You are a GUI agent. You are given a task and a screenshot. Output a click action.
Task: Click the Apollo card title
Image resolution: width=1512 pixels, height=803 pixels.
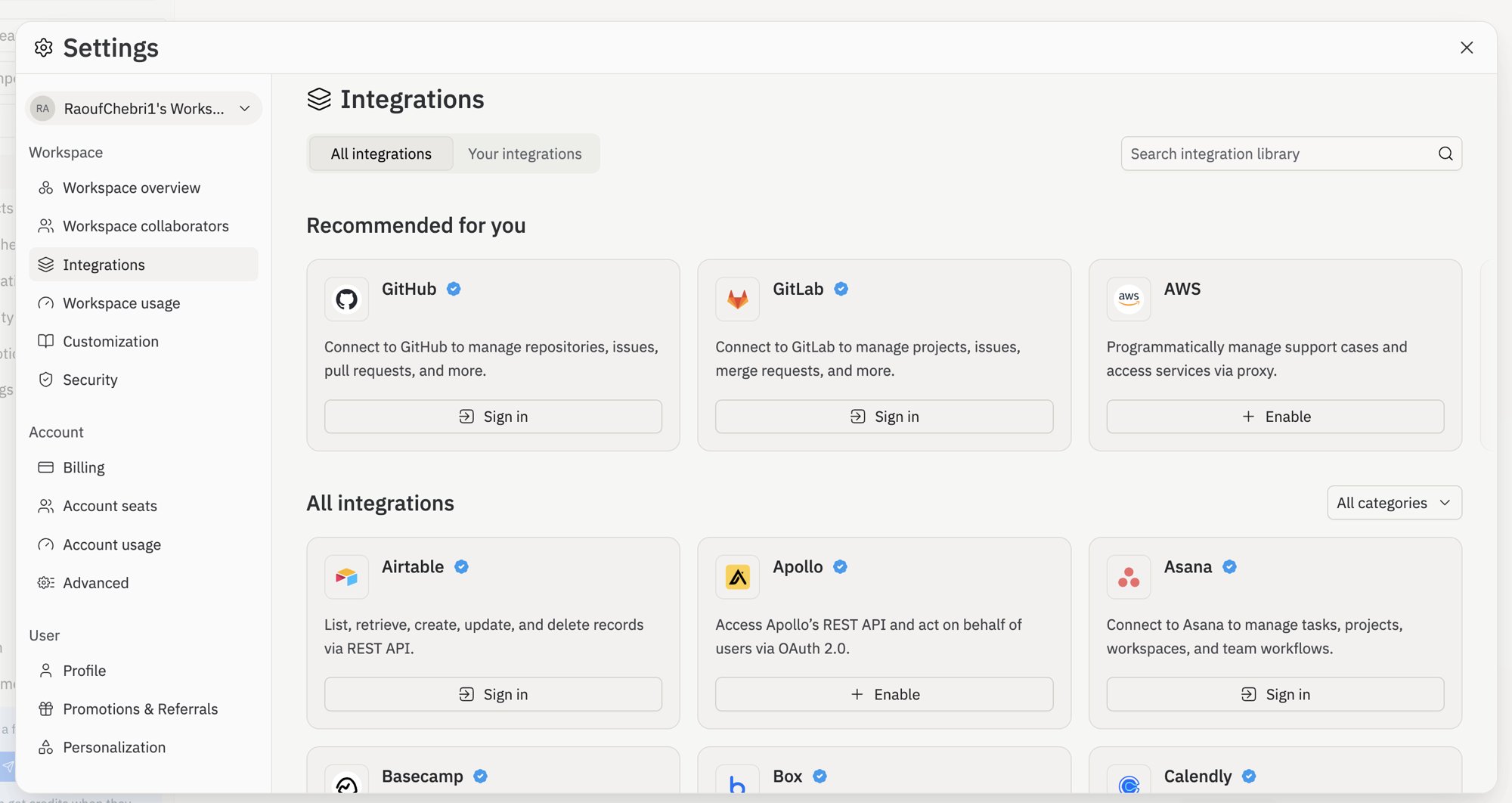coord(798,566)
